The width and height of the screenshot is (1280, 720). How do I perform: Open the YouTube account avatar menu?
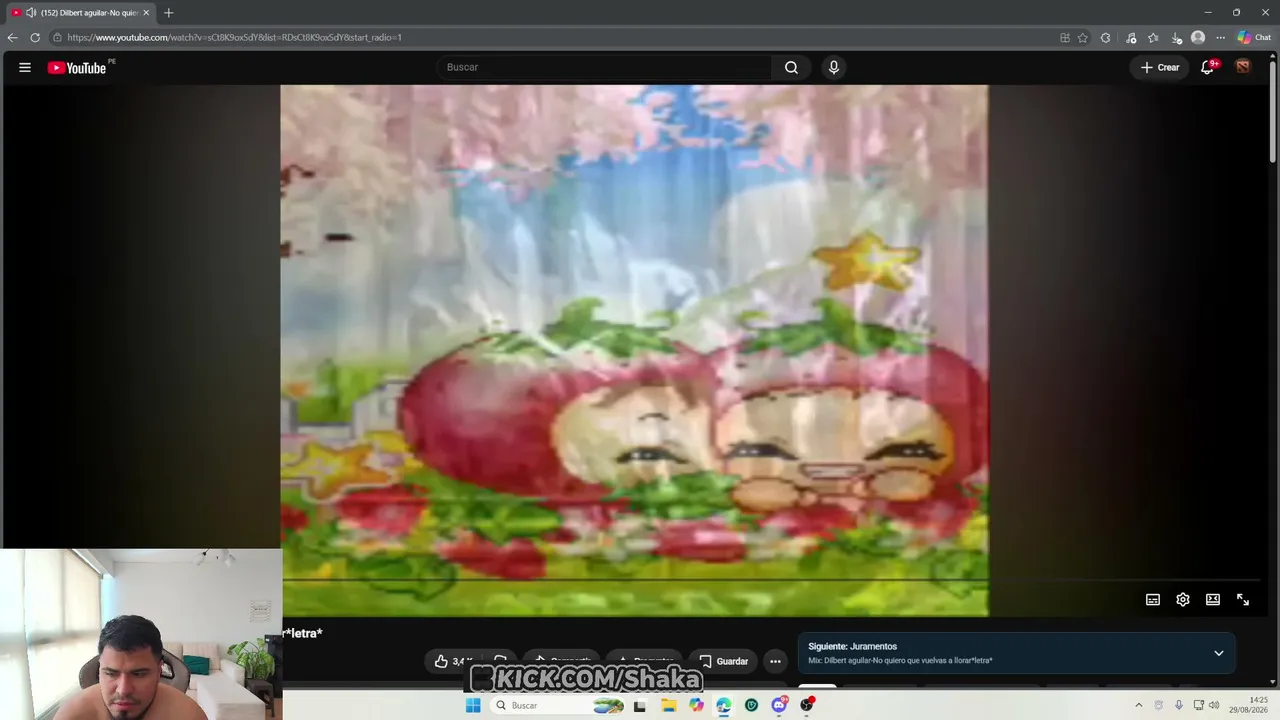click(x=1243, y=67)
